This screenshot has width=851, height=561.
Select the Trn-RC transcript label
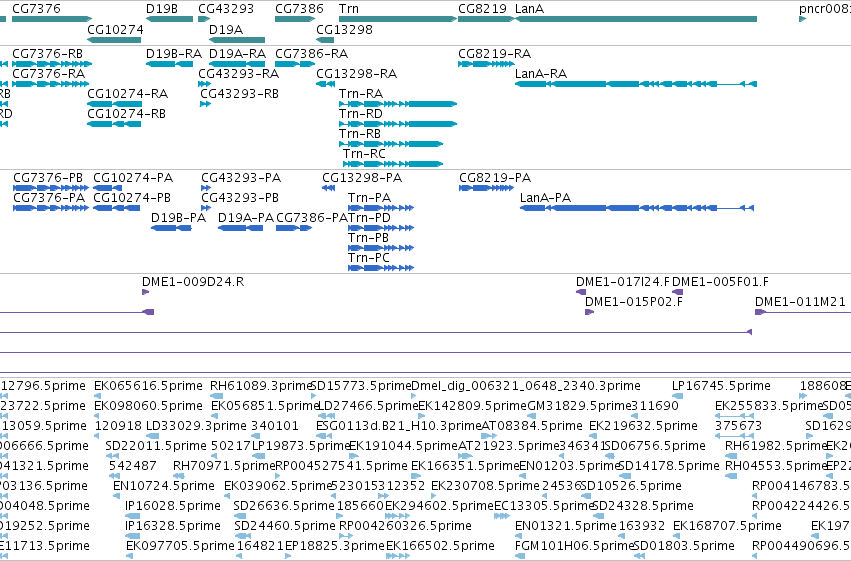[x=364, y=154]
